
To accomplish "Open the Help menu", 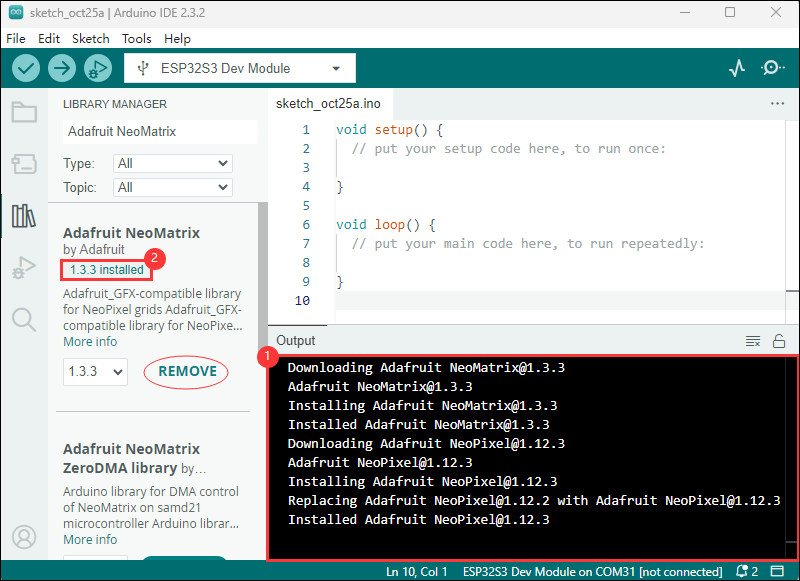I will tap(177, 39).
